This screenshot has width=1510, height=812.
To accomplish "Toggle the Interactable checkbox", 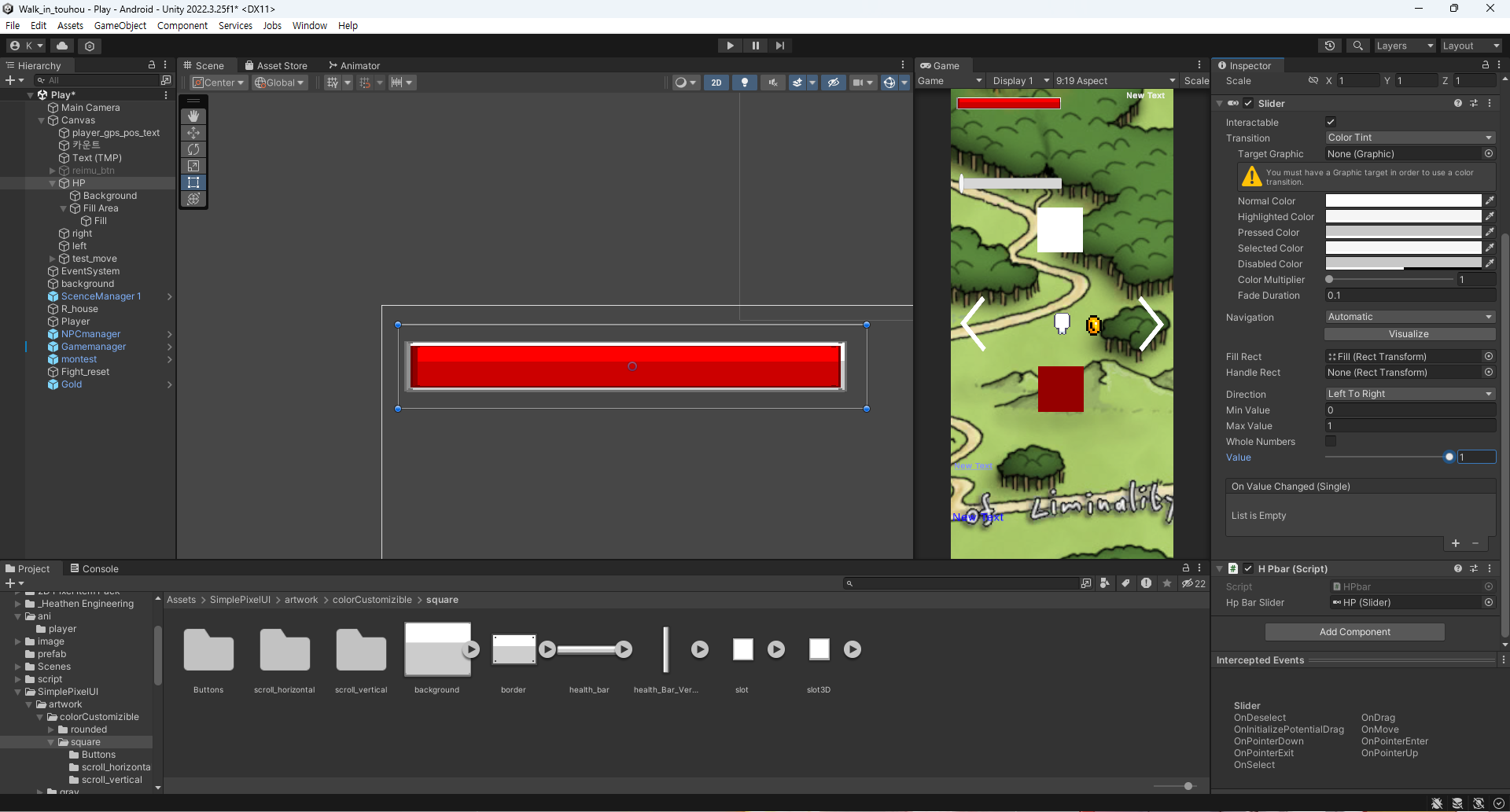I will (x=1331, y=123).
